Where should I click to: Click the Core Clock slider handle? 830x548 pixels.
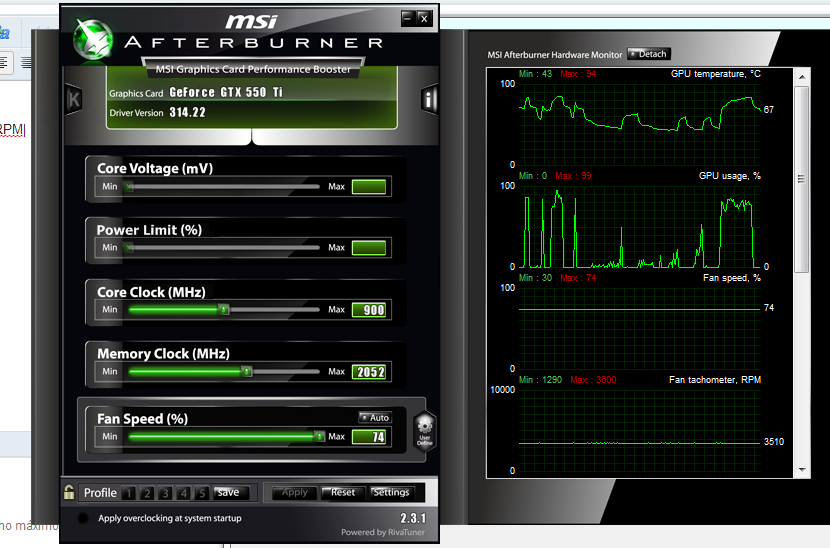coord(224,310)
